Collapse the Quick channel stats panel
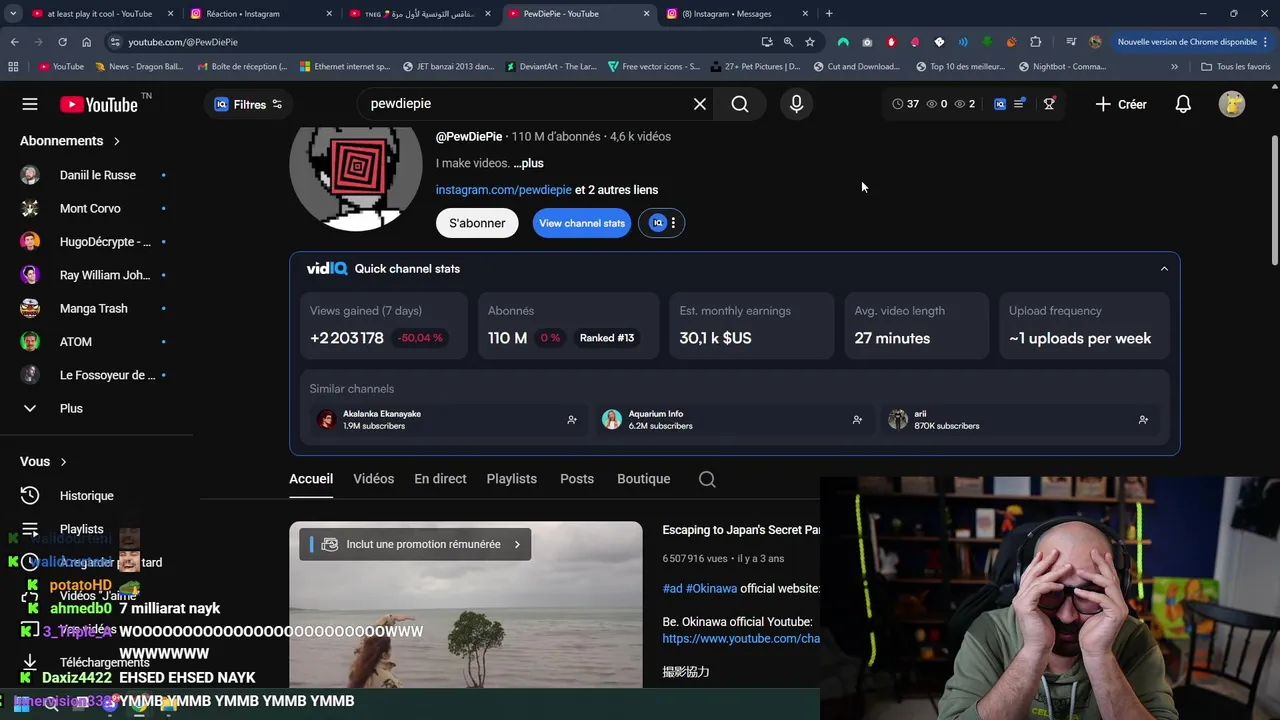Screen dimensions: 1280x720 pyautogui.click(x=1164, y=269)
